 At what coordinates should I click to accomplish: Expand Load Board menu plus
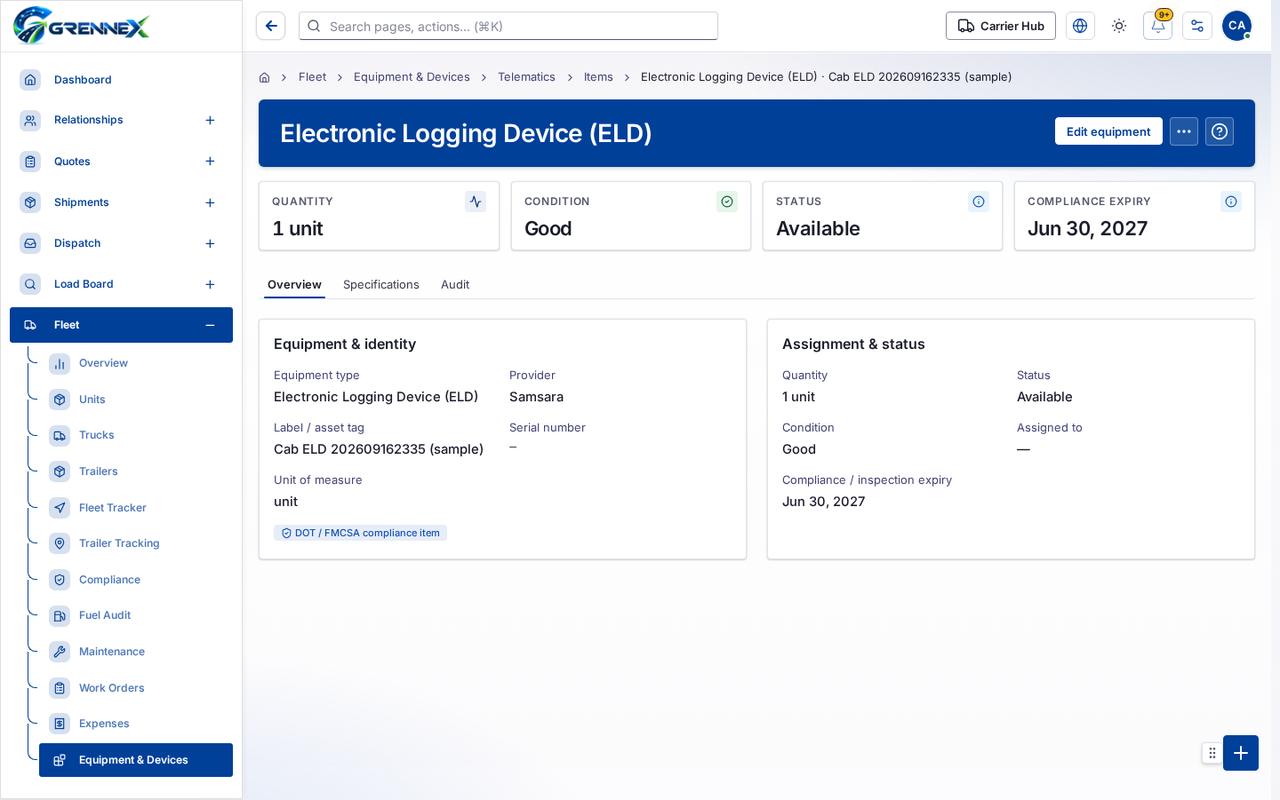210,284
